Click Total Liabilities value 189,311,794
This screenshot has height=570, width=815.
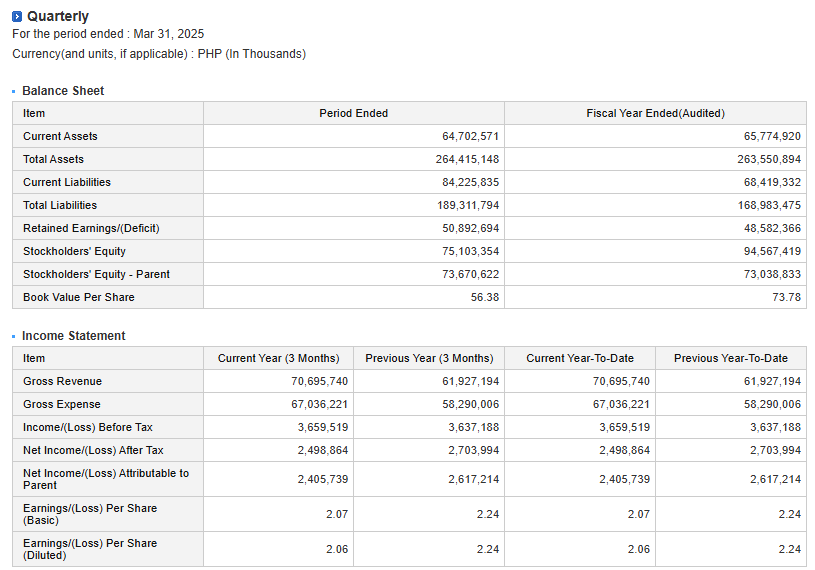(x=468, y=205)
